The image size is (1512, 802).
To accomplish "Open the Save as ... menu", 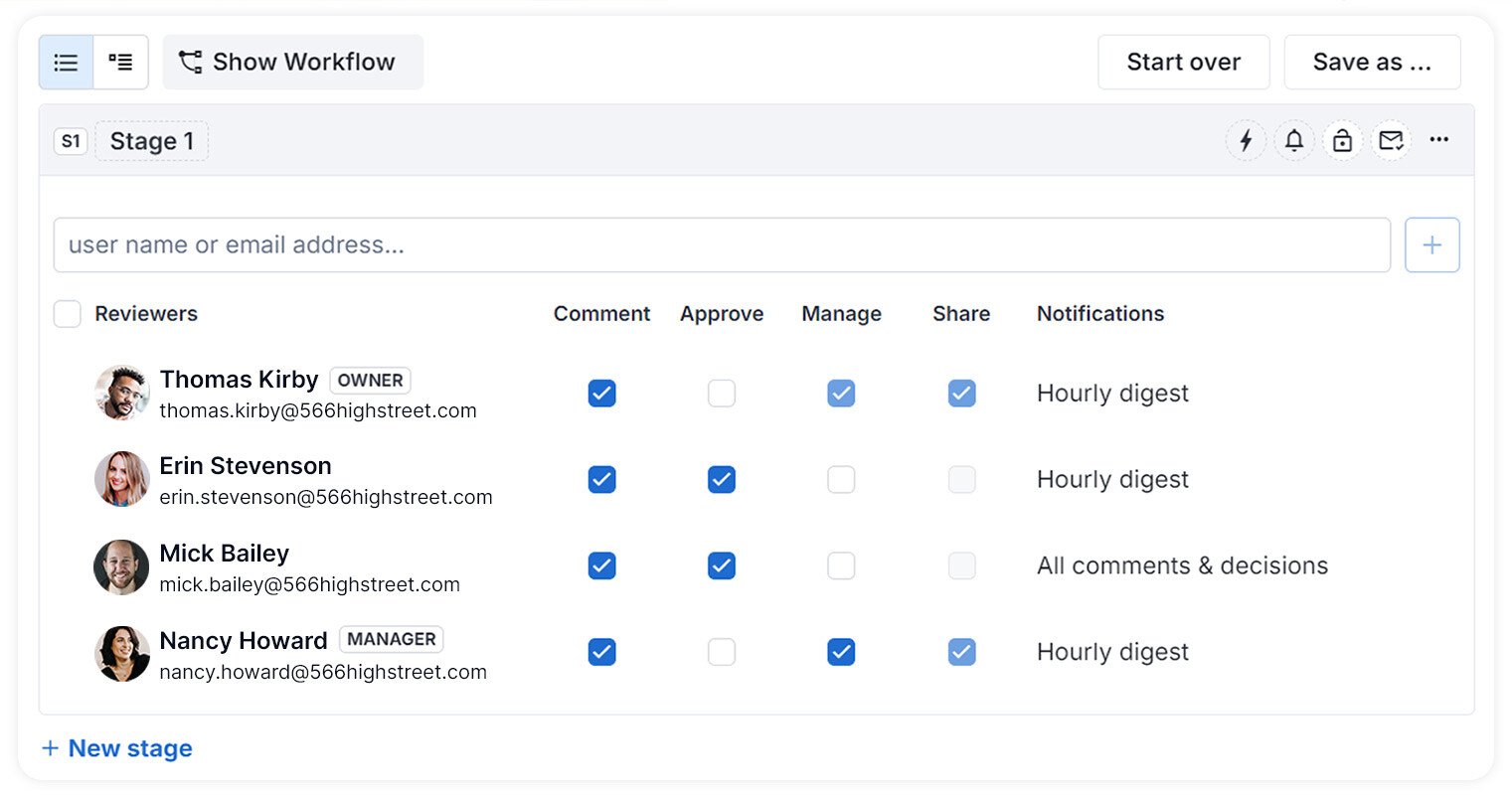I will point(1371,63).
